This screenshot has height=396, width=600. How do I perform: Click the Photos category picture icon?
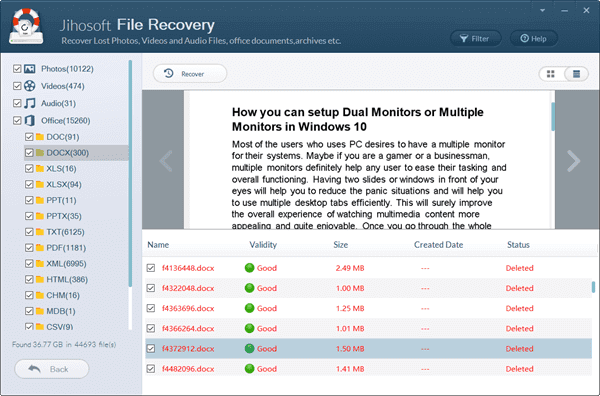(29, 69)
